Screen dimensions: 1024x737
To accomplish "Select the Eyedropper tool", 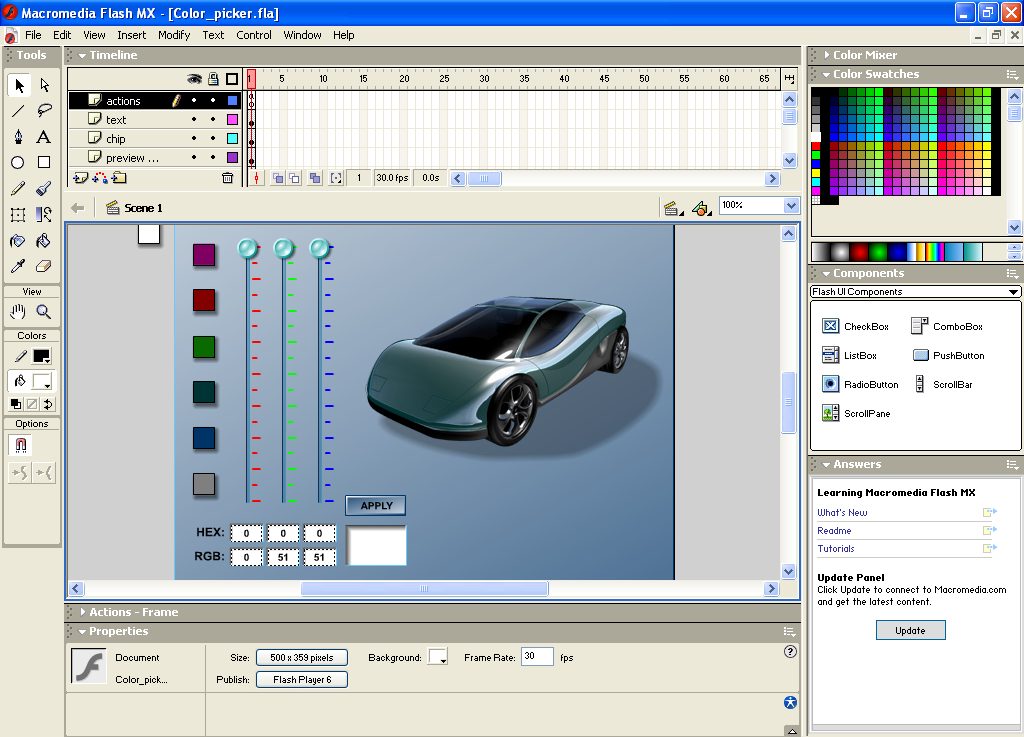I will [18, 266].
